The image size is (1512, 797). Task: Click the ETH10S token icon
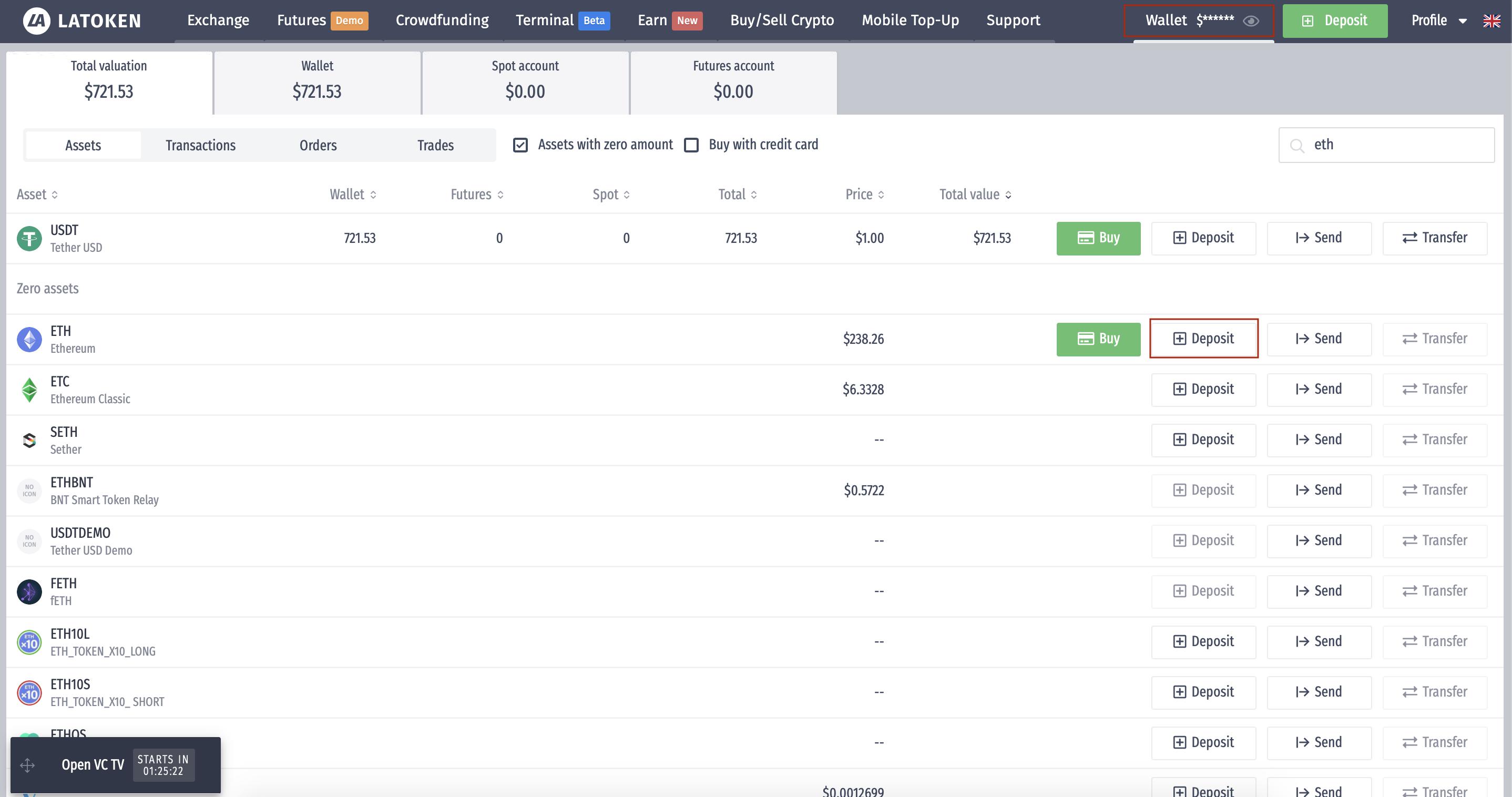pyautogui.click(x=29, y=692)
